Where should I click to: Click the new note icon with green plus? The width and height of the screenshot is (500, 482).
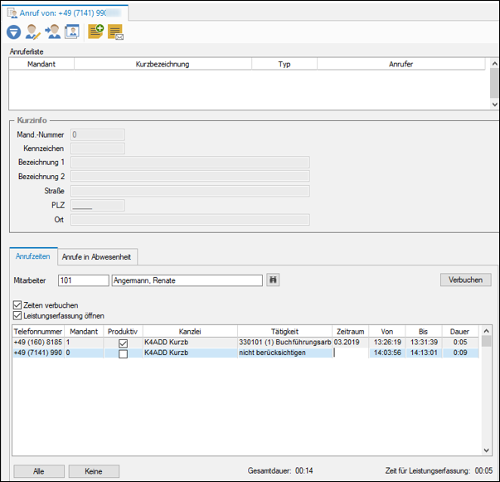click(x=96, y=31)
